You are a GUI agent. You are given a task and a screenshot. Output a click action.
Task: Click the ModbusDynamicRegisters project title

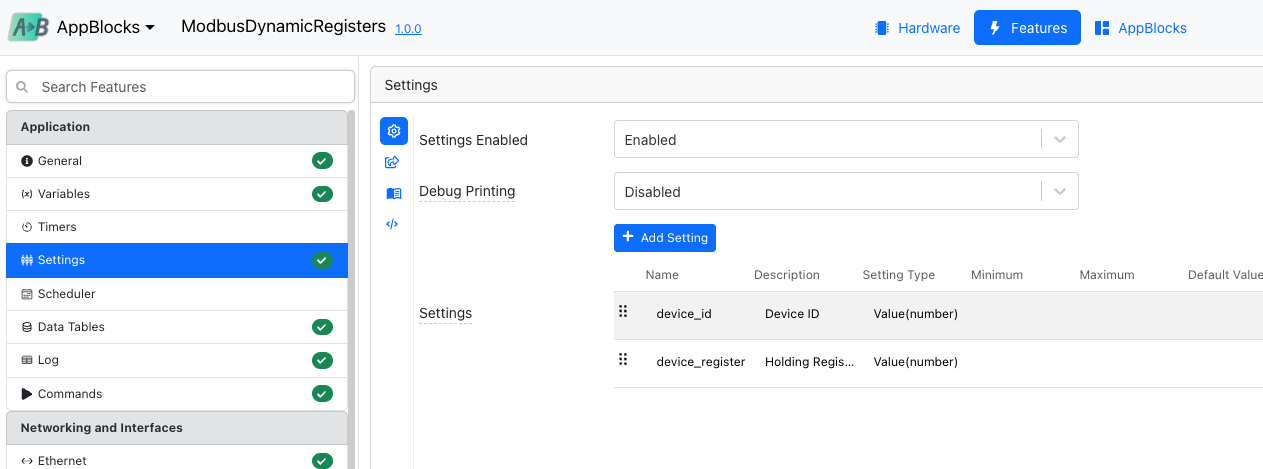tap(283, 27)
